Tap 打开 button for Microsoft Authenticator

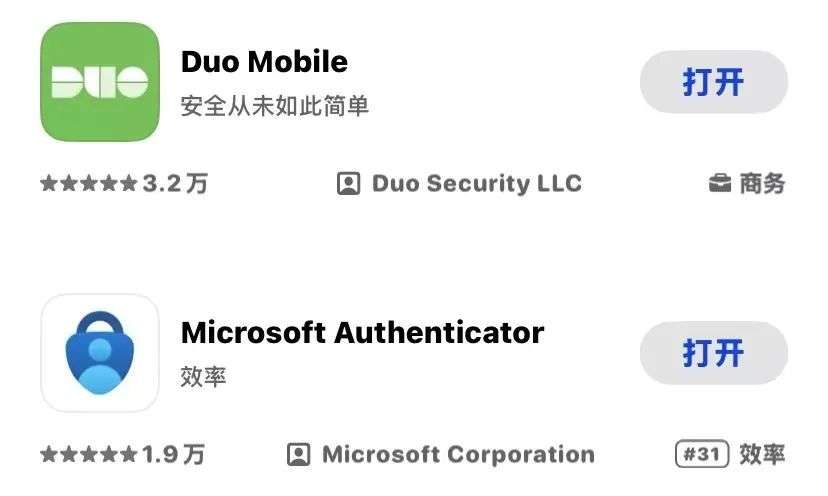click(713, 353)
